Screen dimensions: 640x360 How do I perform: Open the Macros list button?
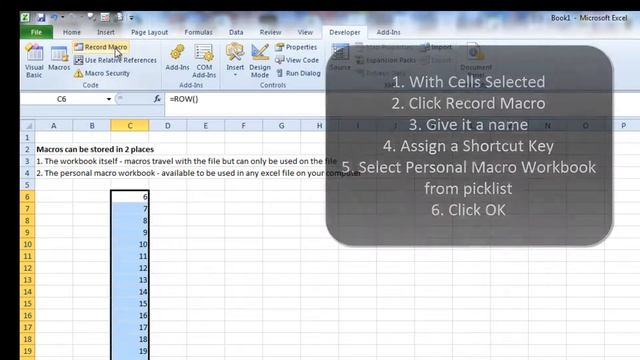point(59,58)
